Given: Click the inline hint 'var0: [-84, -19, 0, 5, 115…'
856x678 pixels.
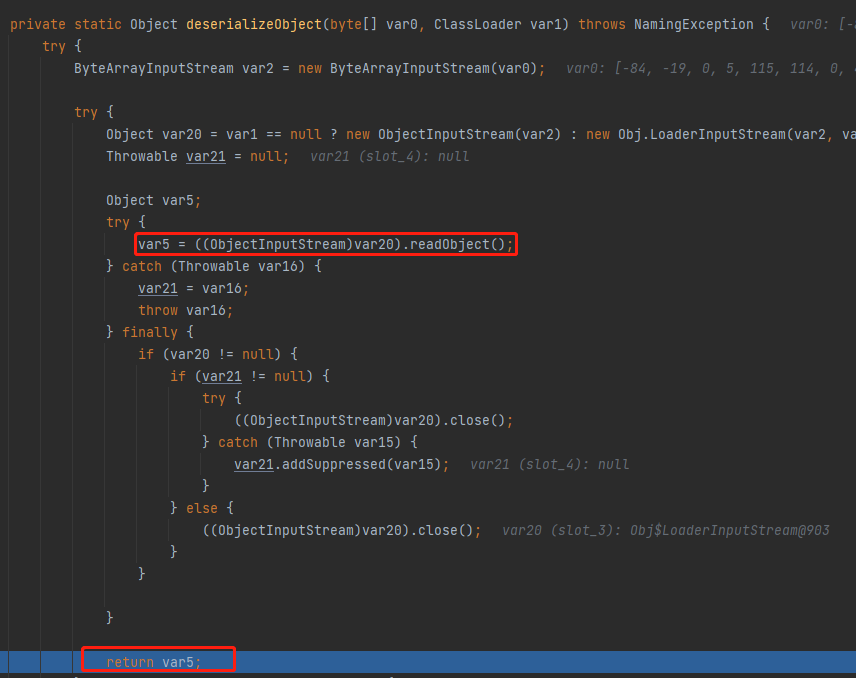Looking at the screenshot, I should point(710,69).
